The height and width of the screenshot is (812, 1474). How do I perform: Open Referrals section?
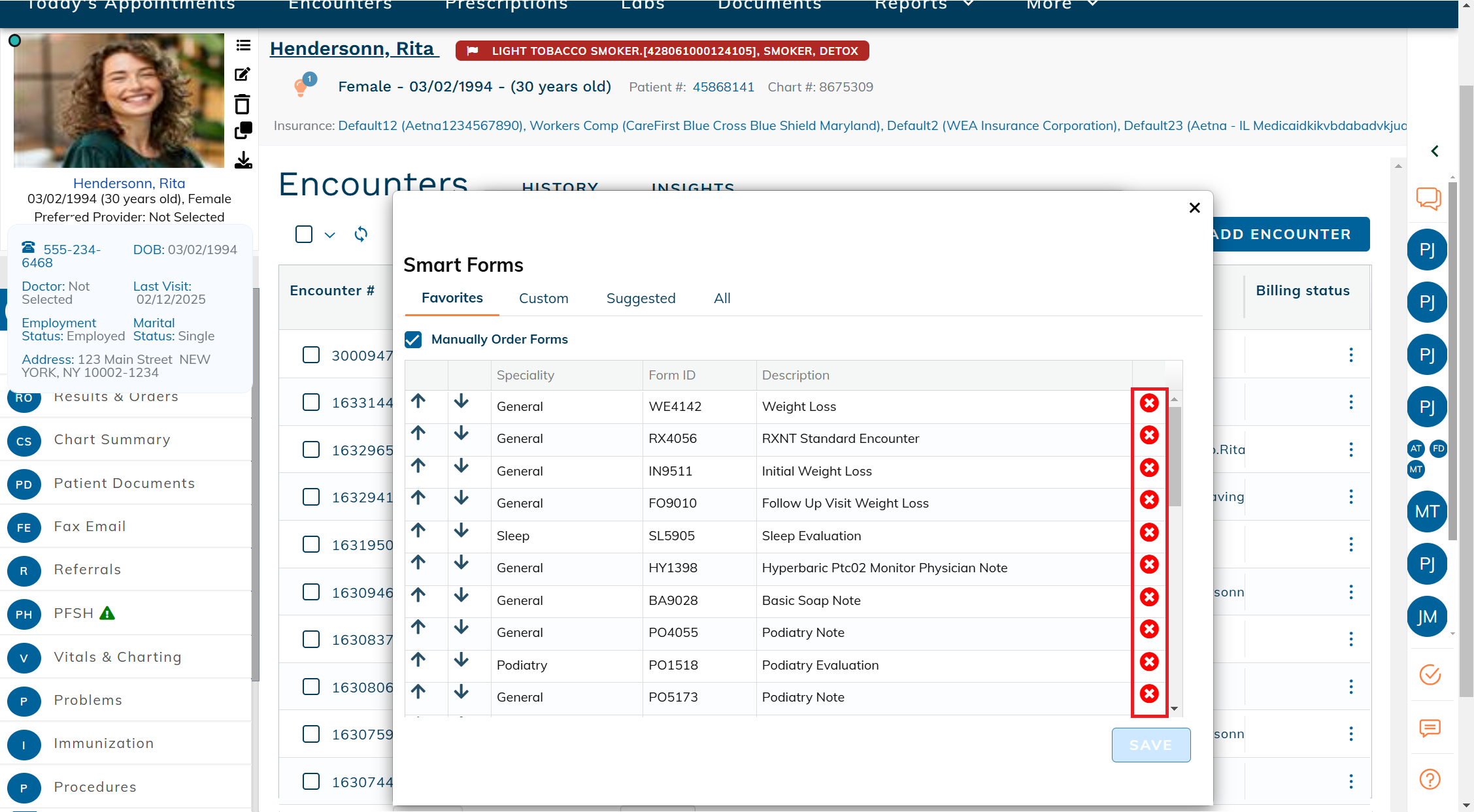click(x=126, y=570)
